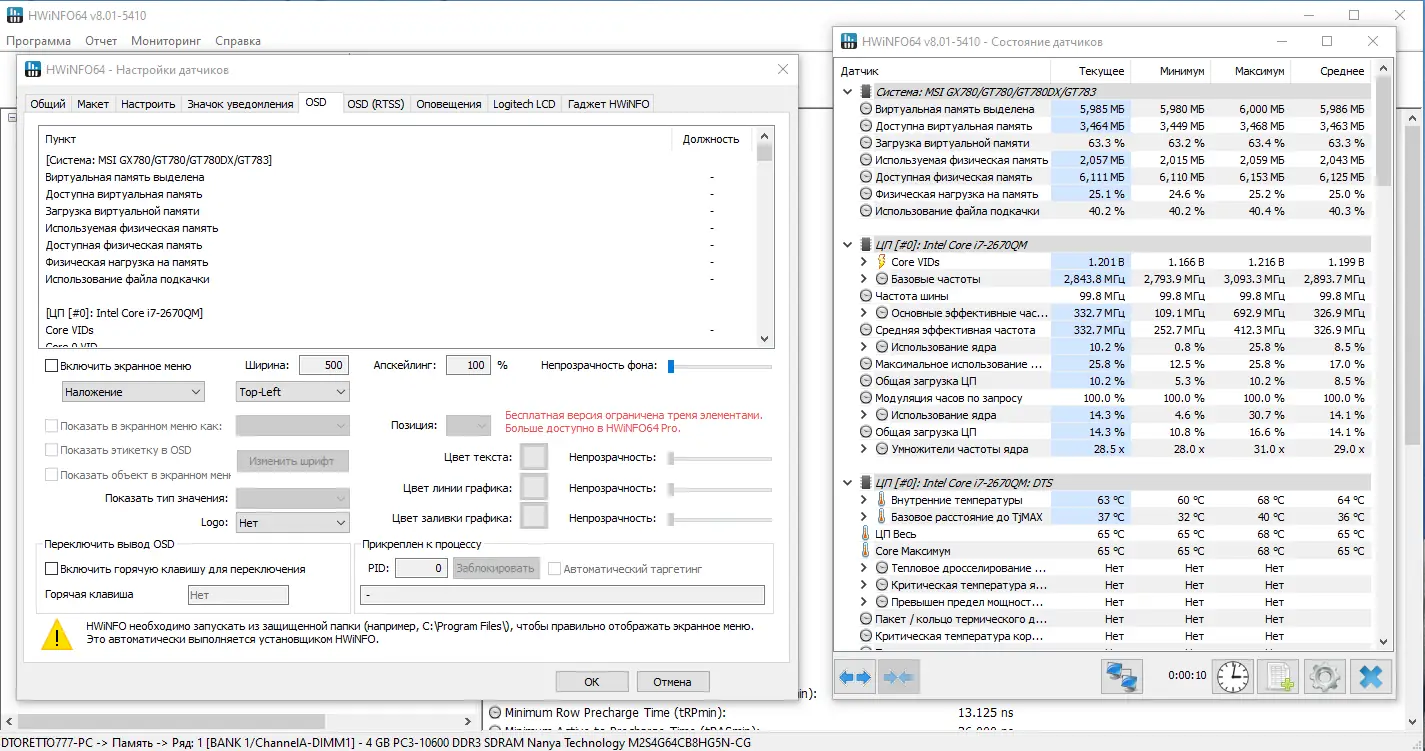Tick Показать объект в экранном меню checkbox
The image size is (1425, 751).
point(52,475)
